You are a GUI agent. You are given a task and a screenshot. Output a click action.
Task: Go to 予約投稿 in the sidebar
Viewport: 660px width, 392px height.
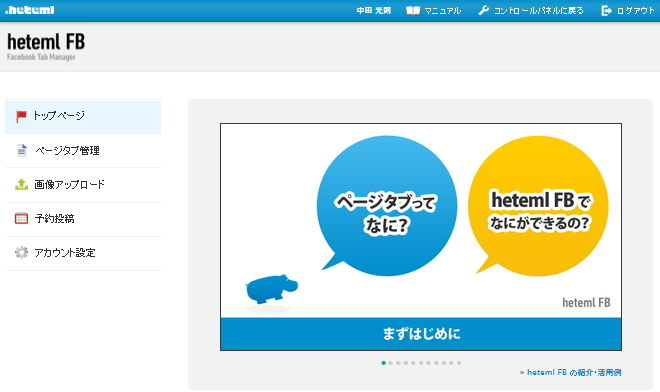click(83, 219)
